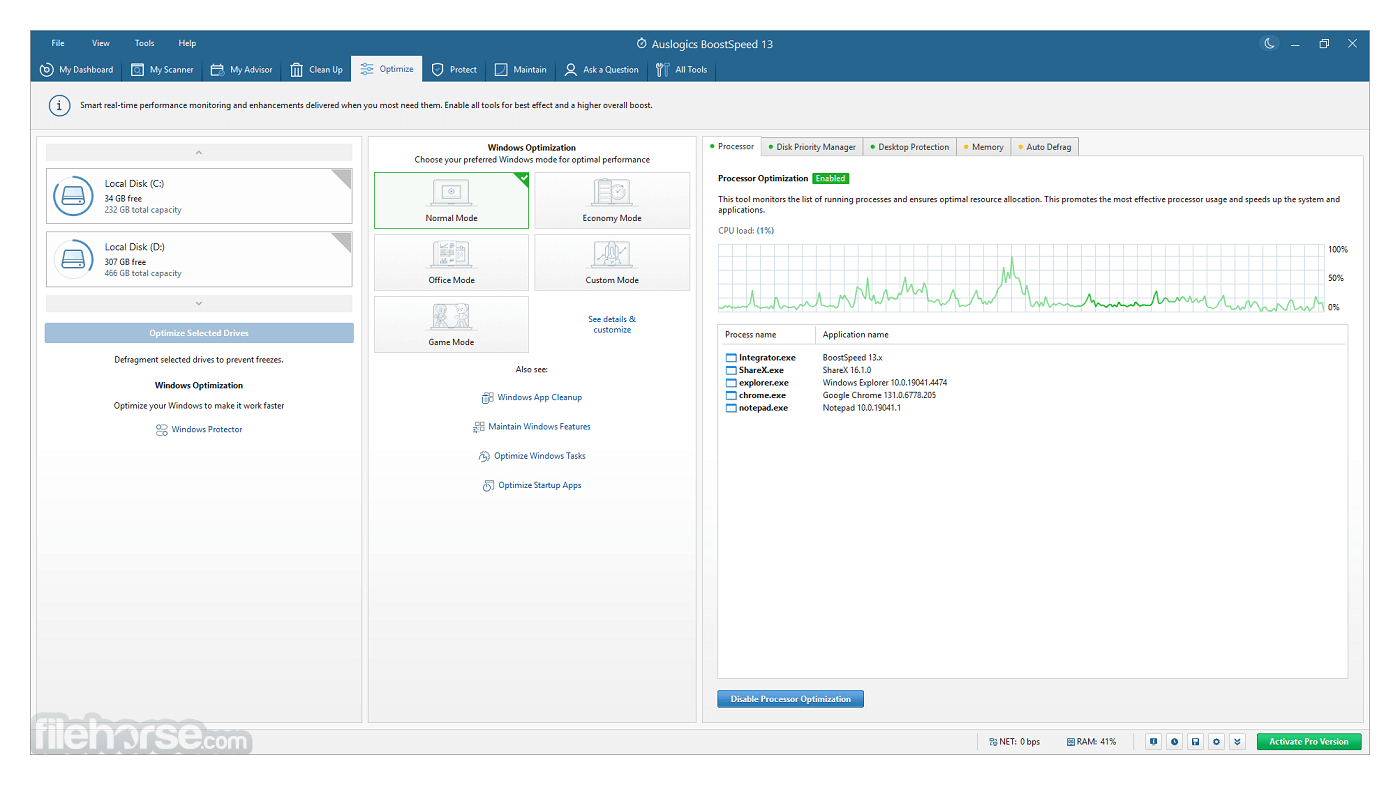This screenshot has height=785, width=1400.
Task: Toggle selection of Local Disk (C:)
Action: (199, 196)
